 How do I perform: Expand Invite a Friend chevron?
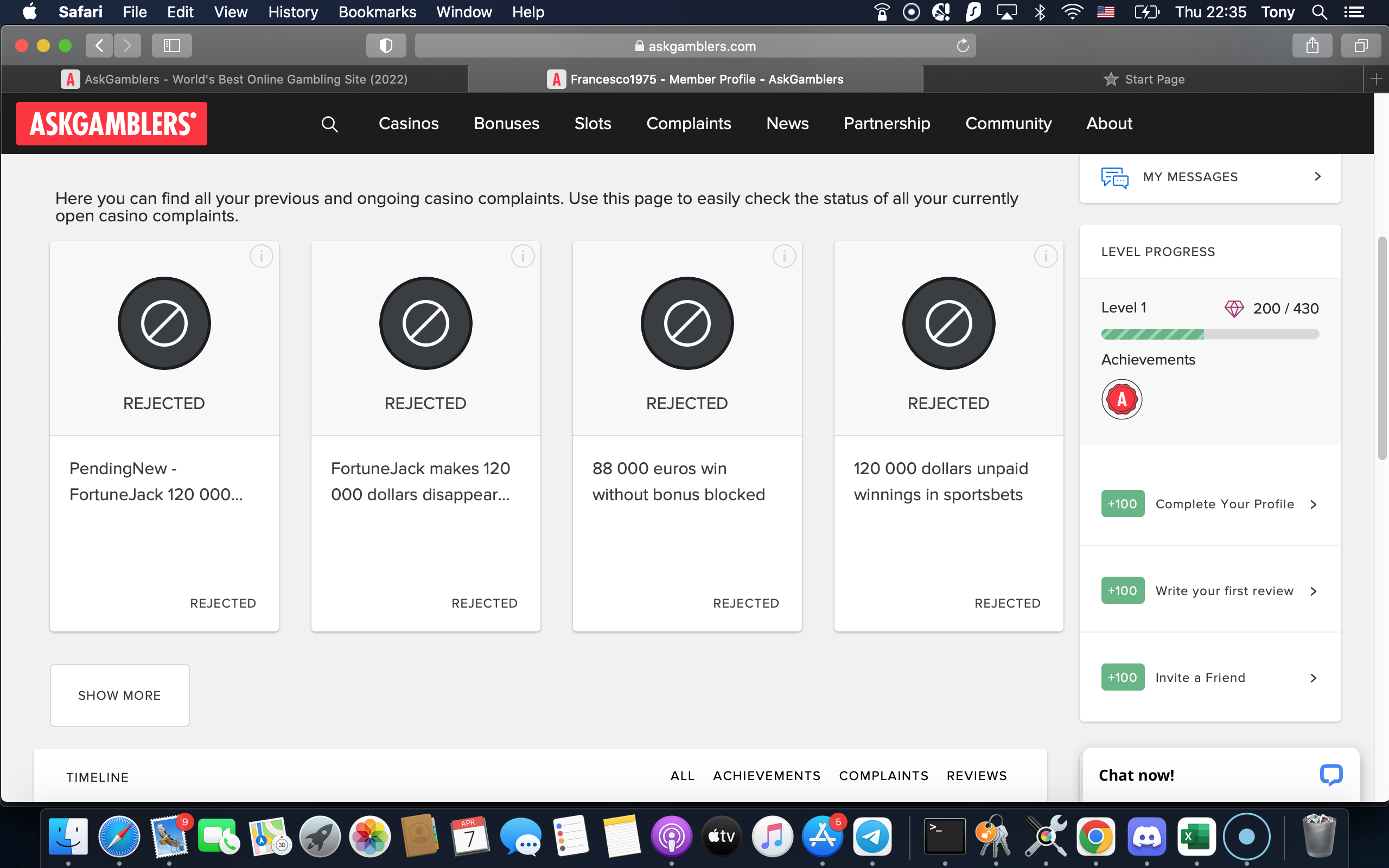1313,678
